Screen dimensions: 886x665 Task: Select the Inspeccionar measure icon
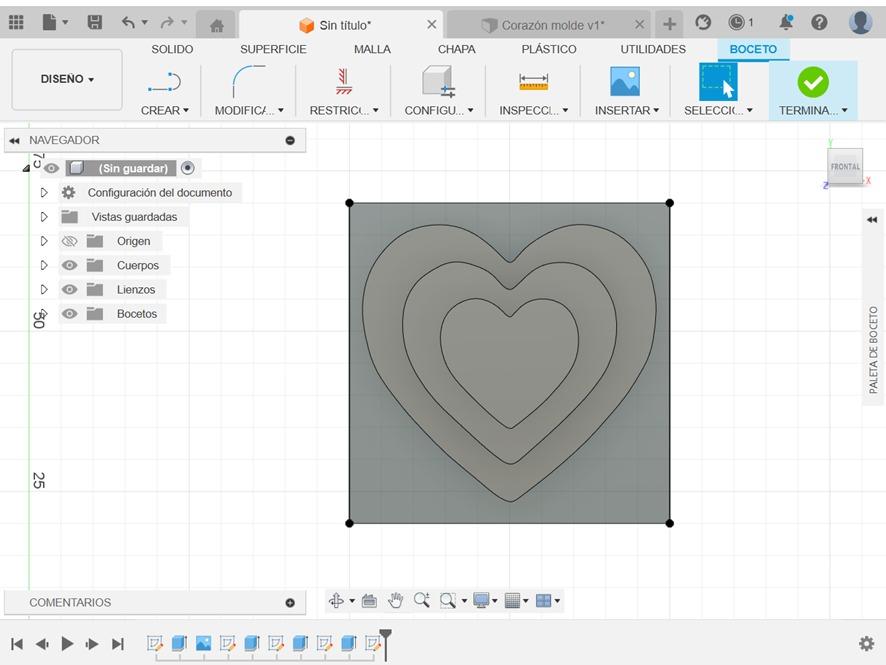pos(533,82)
